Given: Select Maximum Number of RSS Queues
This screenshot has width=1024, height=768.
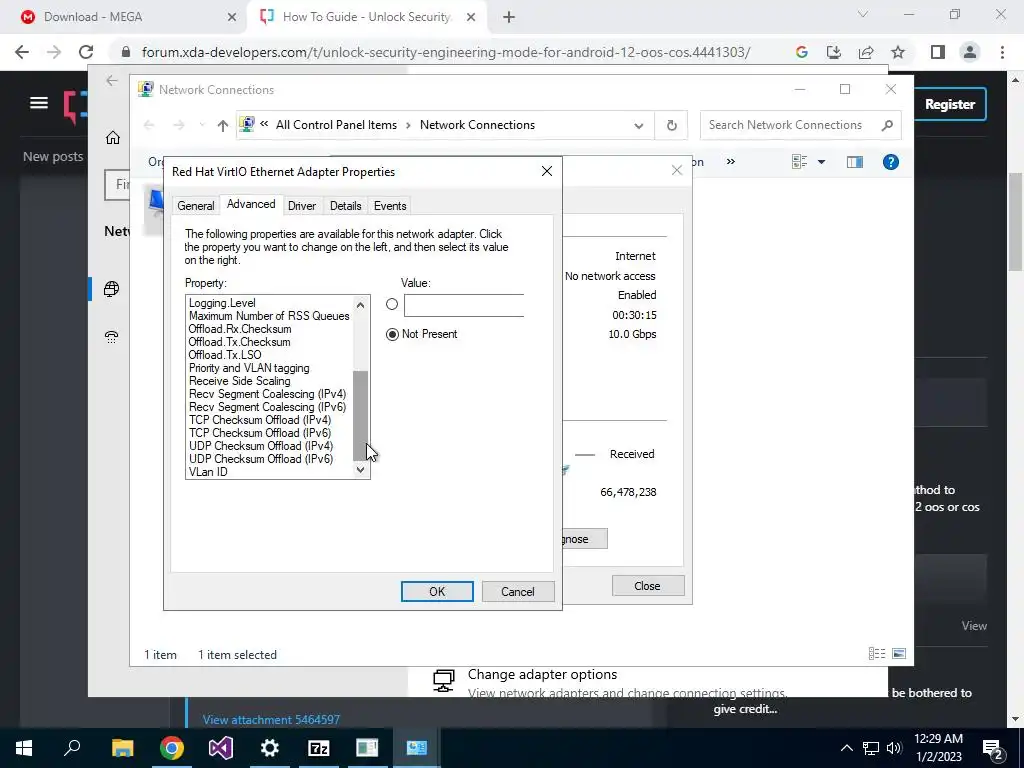Looking at the screenshot, I should point(270,316).
